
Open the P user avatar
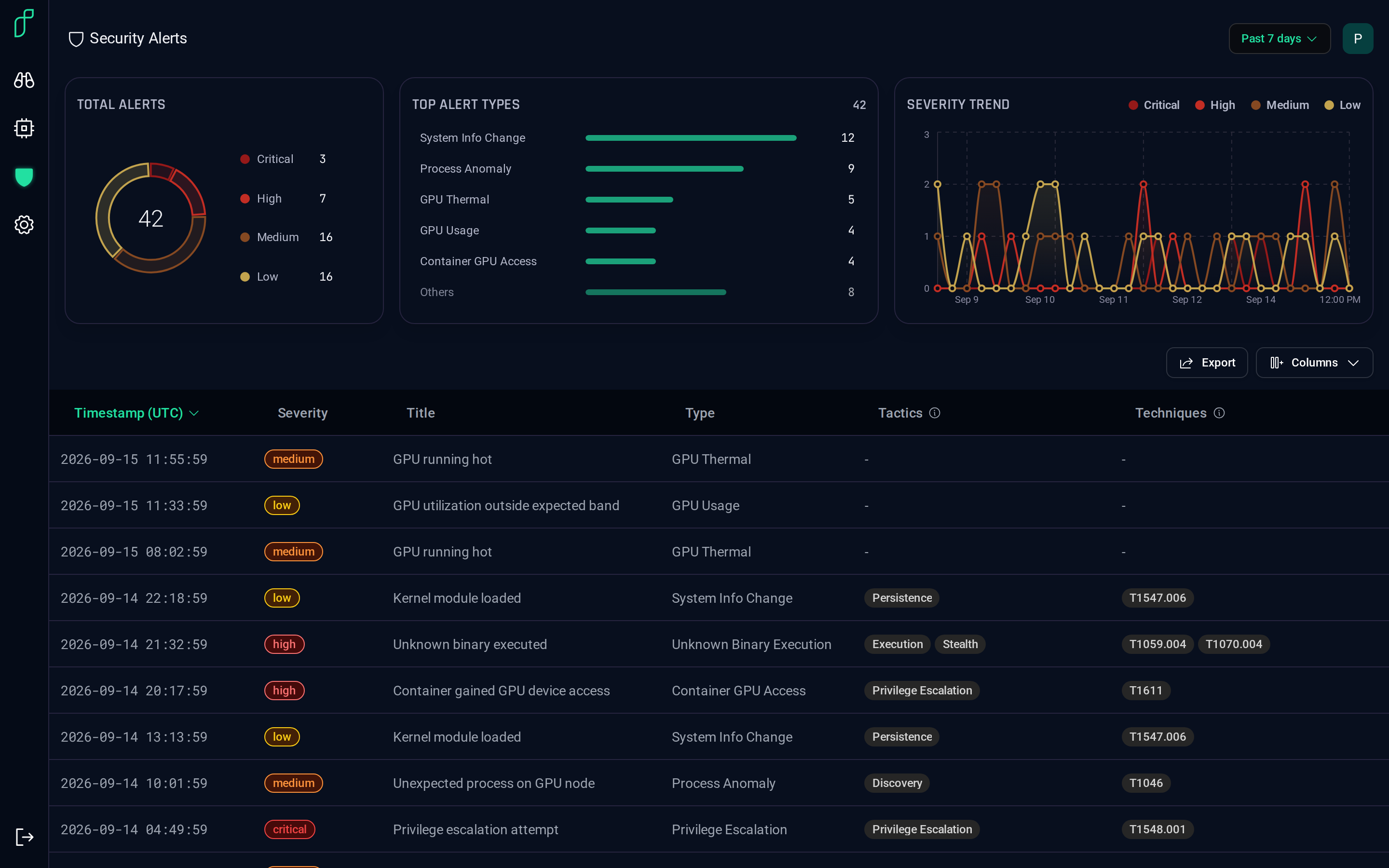coord(1358,39)
